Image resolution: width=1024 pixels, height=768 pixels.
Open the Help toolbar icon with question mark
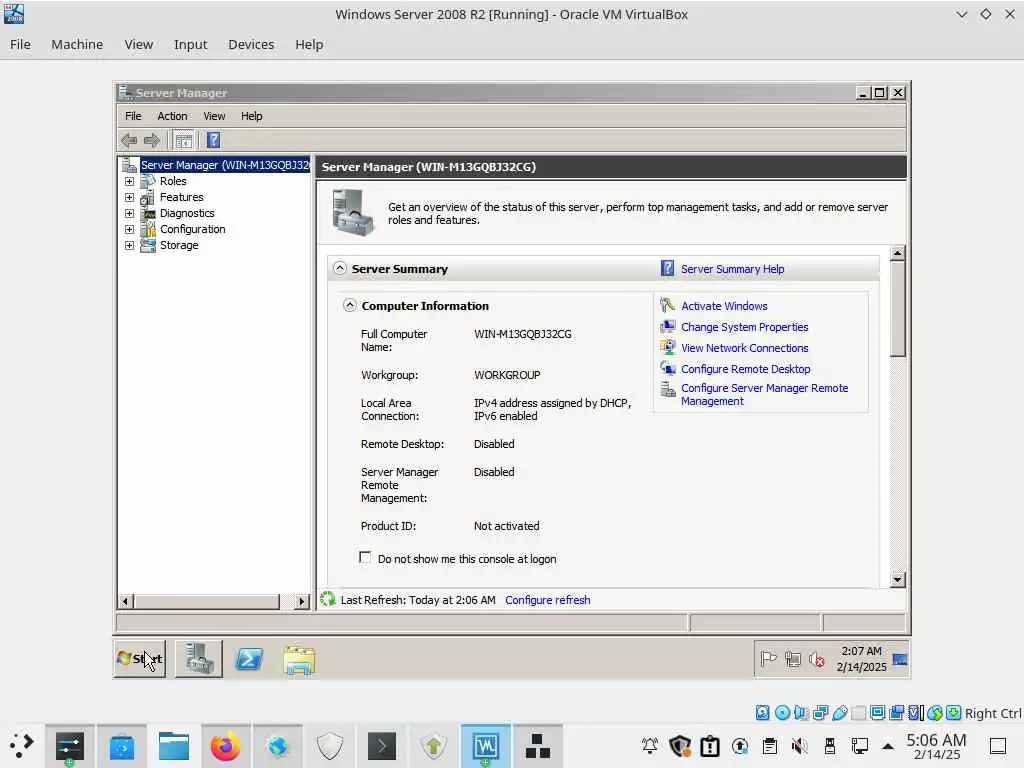214,140
